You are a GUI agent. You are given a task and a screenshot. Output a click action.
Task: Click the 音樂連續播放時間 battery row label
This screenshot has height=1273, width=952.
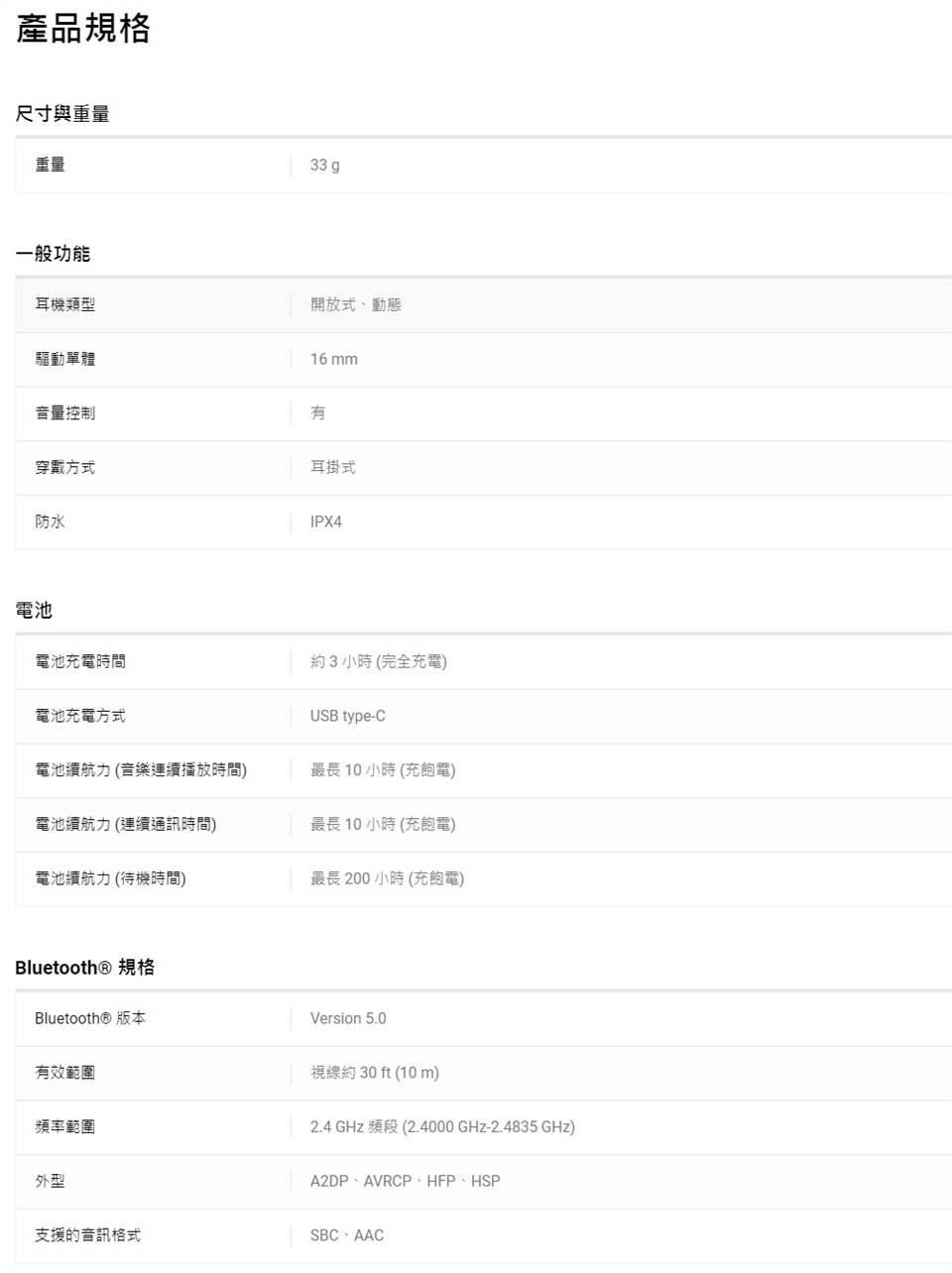coord(141,770)
